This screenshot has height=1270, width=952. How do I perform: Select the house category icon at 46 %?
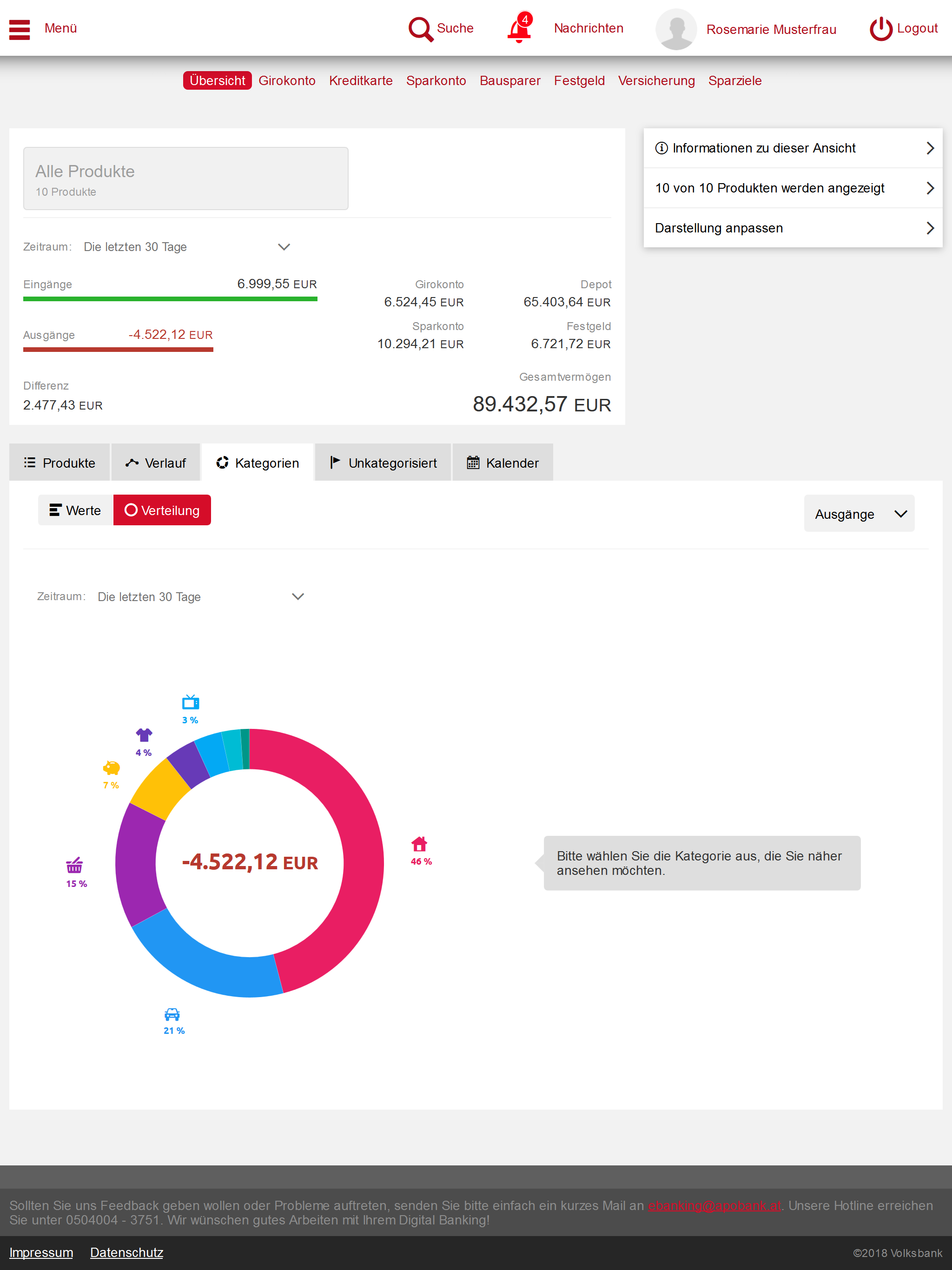(x=420, y=844)
